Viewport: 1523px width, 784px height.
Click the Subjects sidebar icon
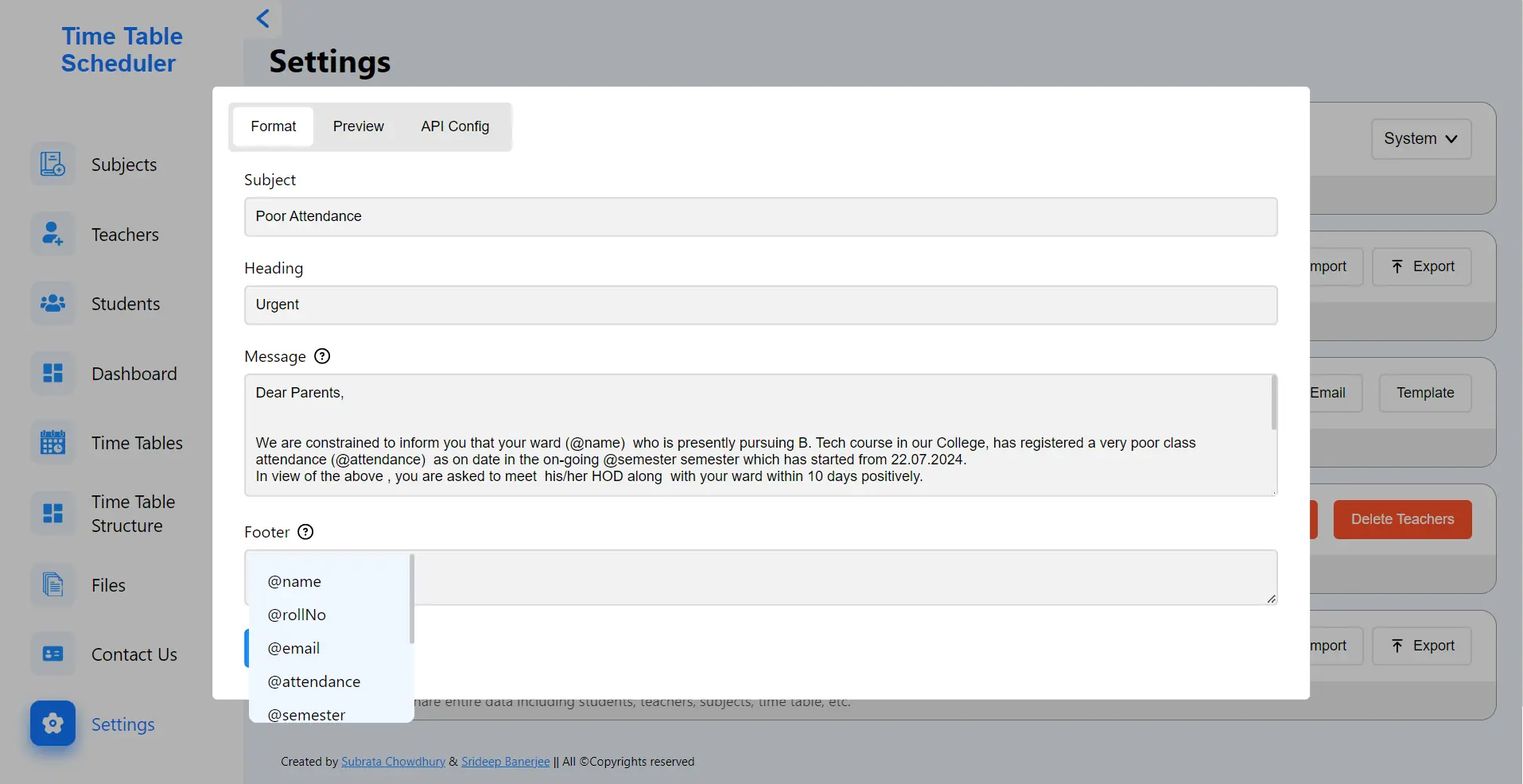pyautogui.click(x=52, y=164)
